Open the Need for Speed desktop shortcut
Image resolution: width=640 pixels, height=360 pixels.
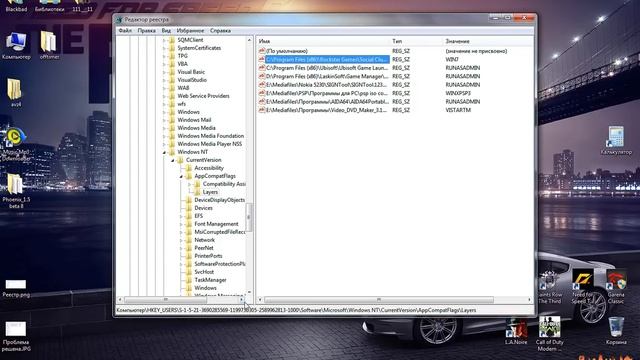pos(582,287)
